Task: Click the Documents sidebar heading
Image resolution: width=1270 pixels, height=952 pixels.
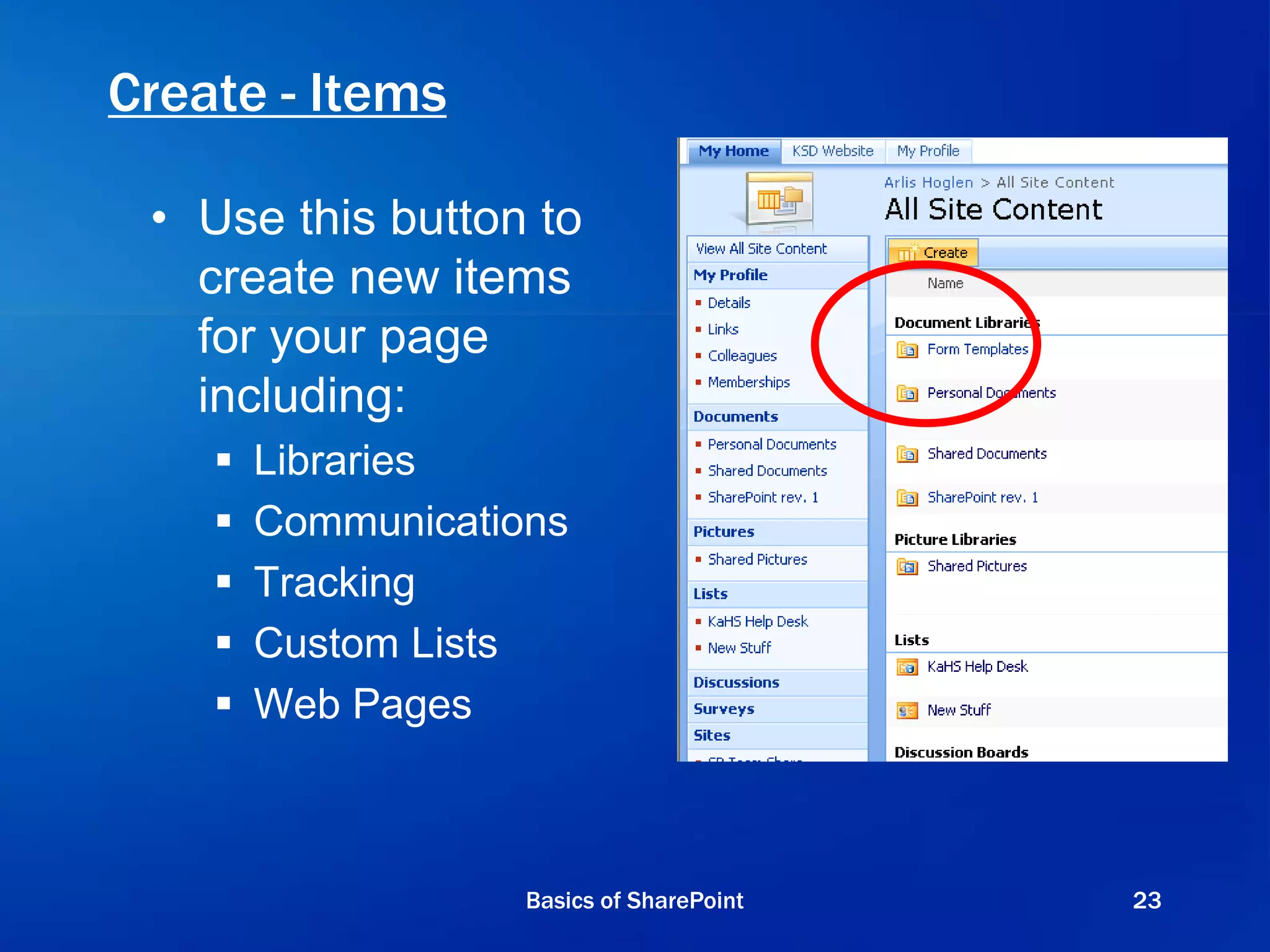Action: (735, 416)
